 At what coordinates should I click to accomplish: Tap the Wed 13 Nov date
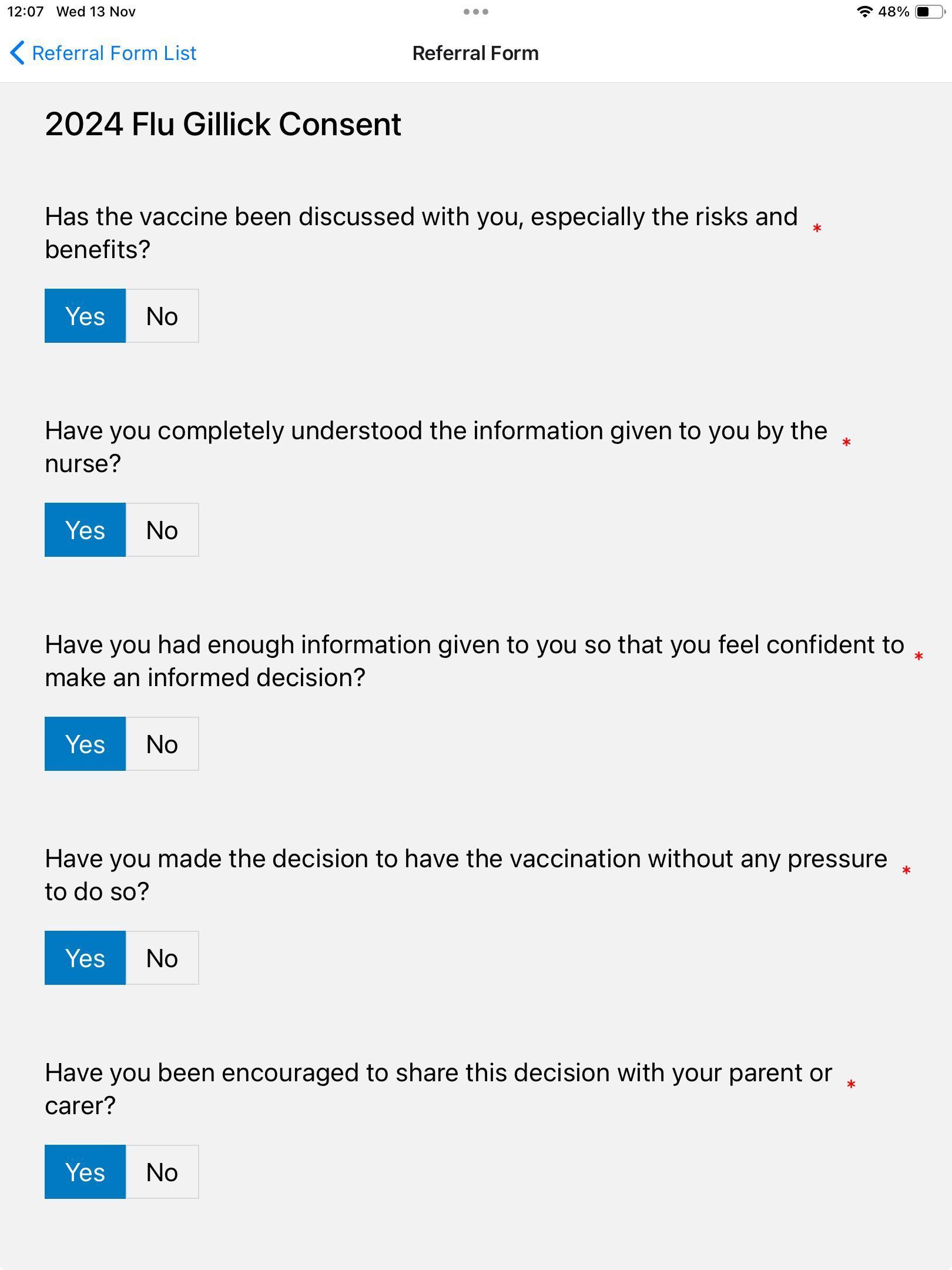(96, 12)
